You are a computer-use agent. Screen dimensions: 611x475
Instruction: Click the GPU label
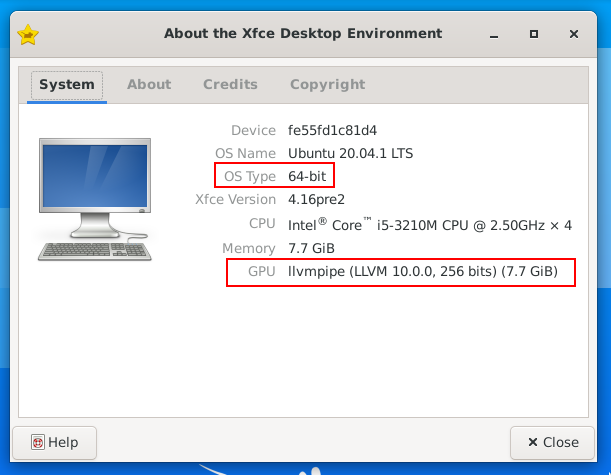click(x=262, y=272)
